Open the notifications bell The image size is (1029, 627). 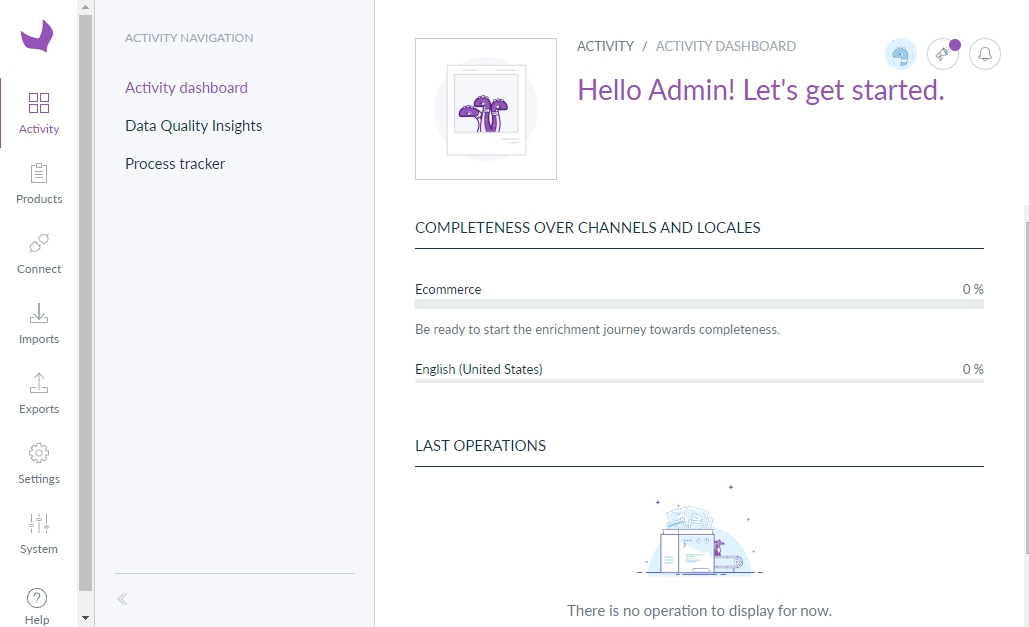tap(985, 54)
